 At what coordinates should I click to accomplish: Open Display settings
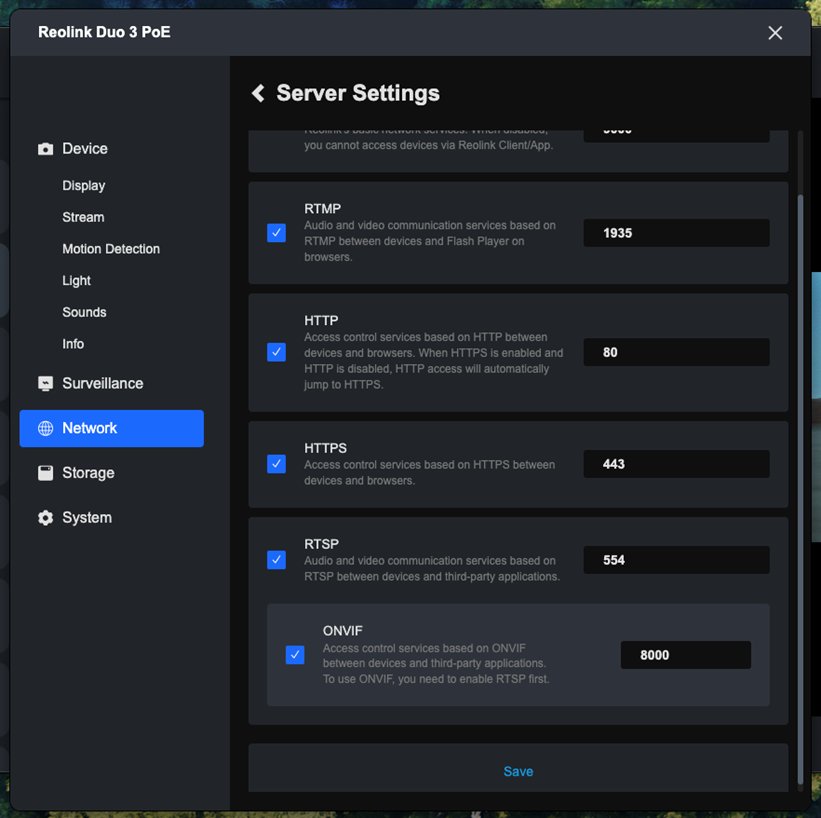click(x=84, y=185)
